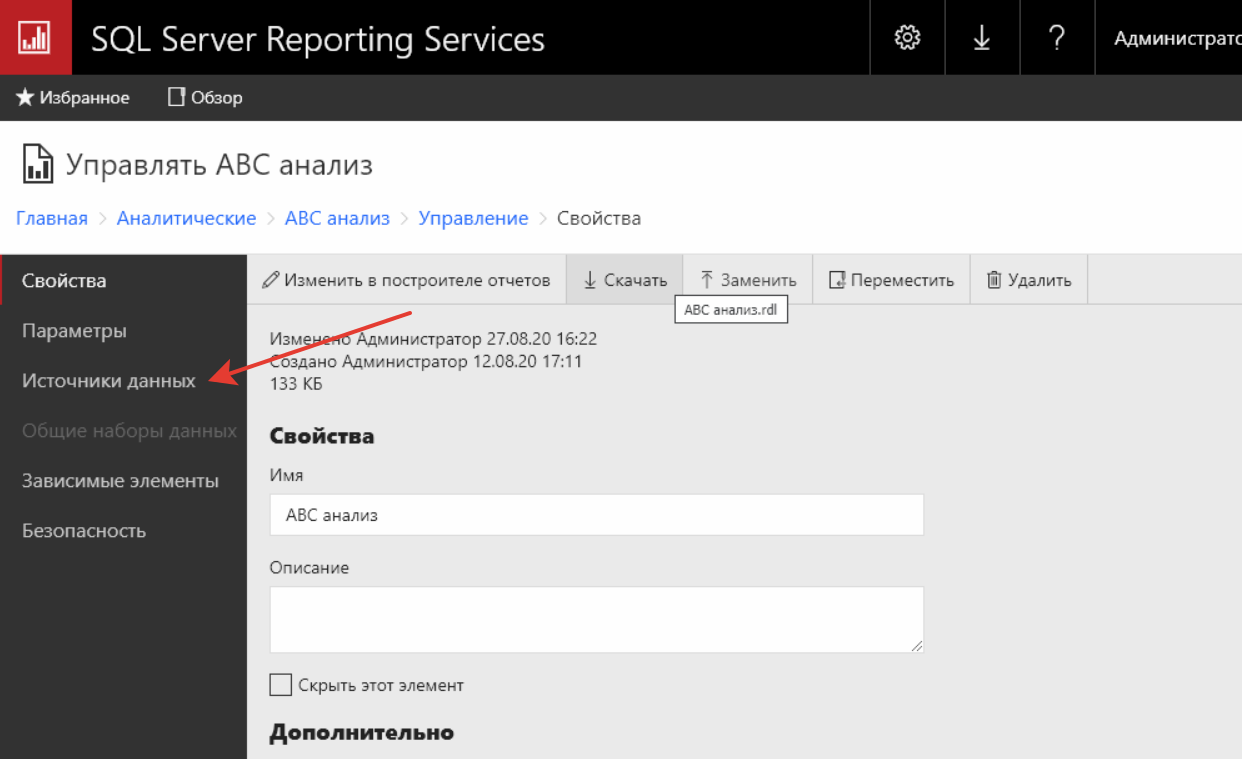Click the Переместить toolbar button

click(891, 280)
